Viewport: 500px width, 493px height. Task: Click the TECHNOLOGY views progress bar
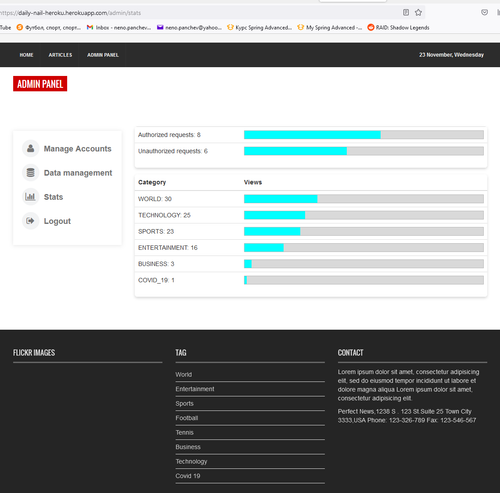coord(364,215)
